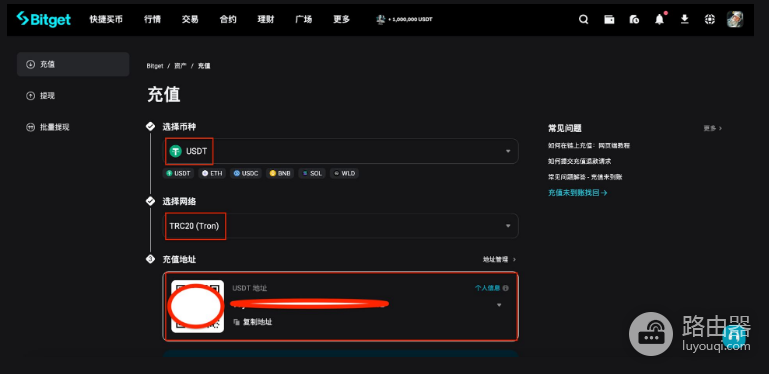Click the deposit QR code image
This screenshot has width=769, height=374.
(x=198, y=306)
